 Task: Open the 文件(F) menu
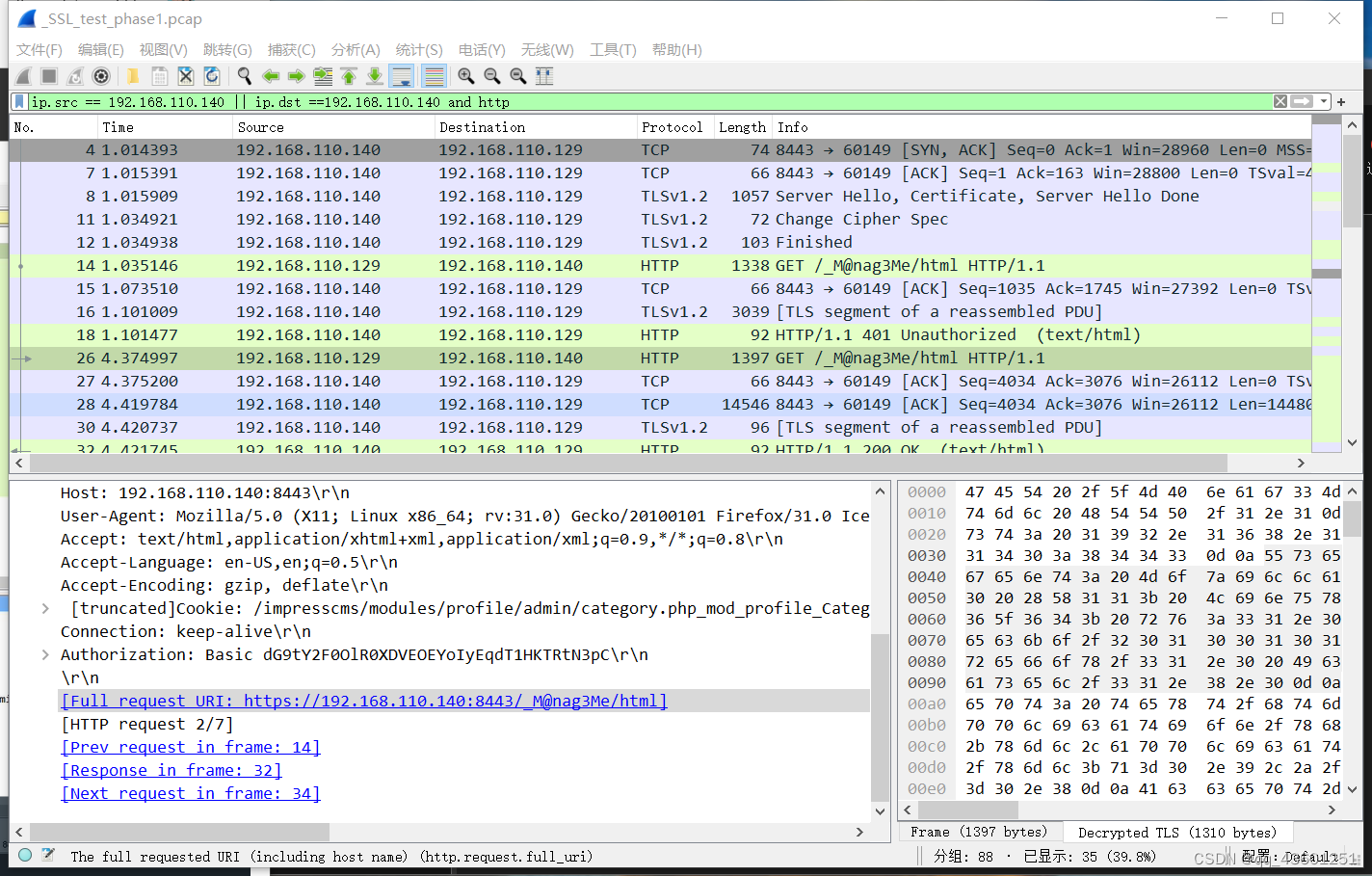coord(40,49)
